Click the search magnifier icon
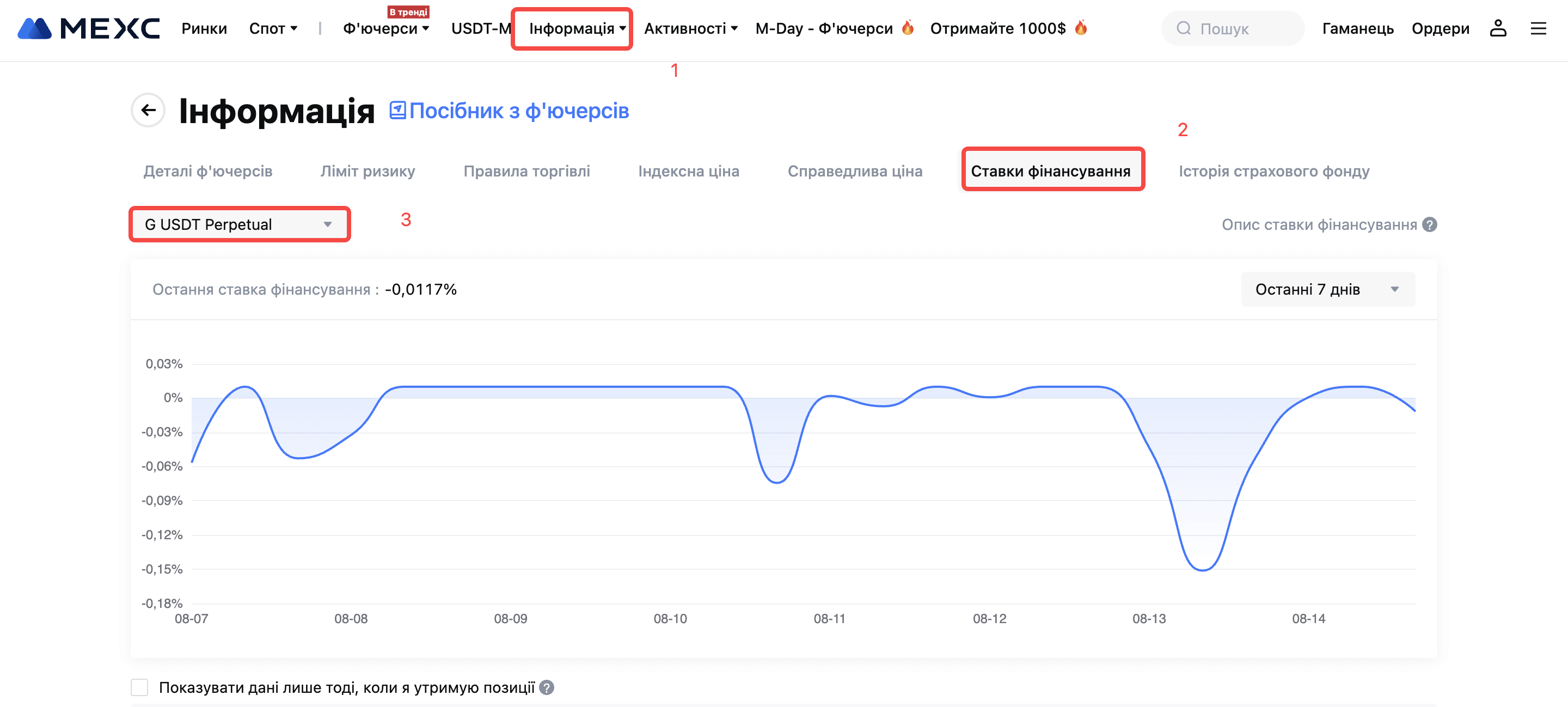1568x707 pixels. pyautogui.click(x=1183, y=29)
